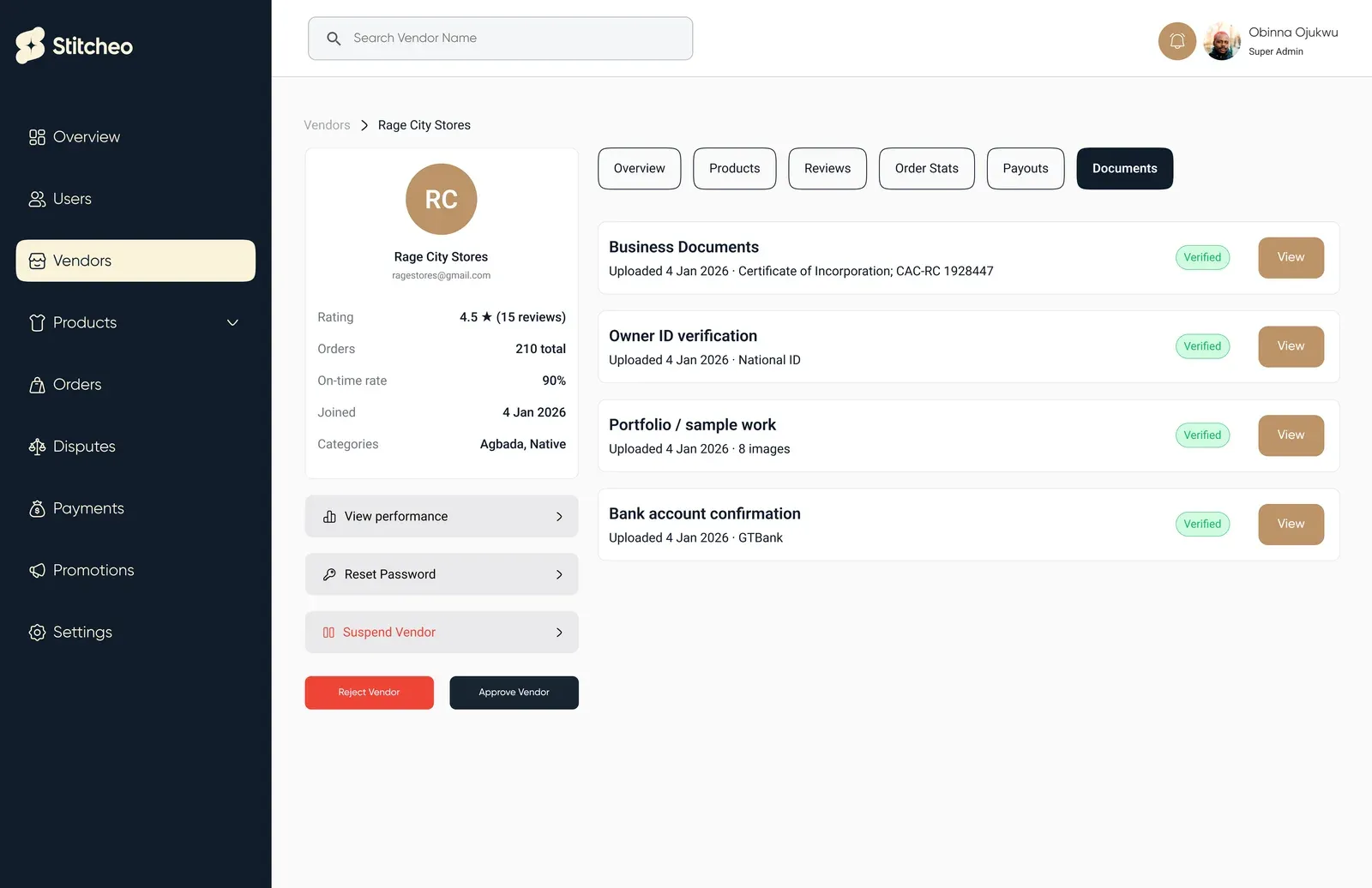Click the Rage City Stores breadcrumb text

[x=424, y=125]
